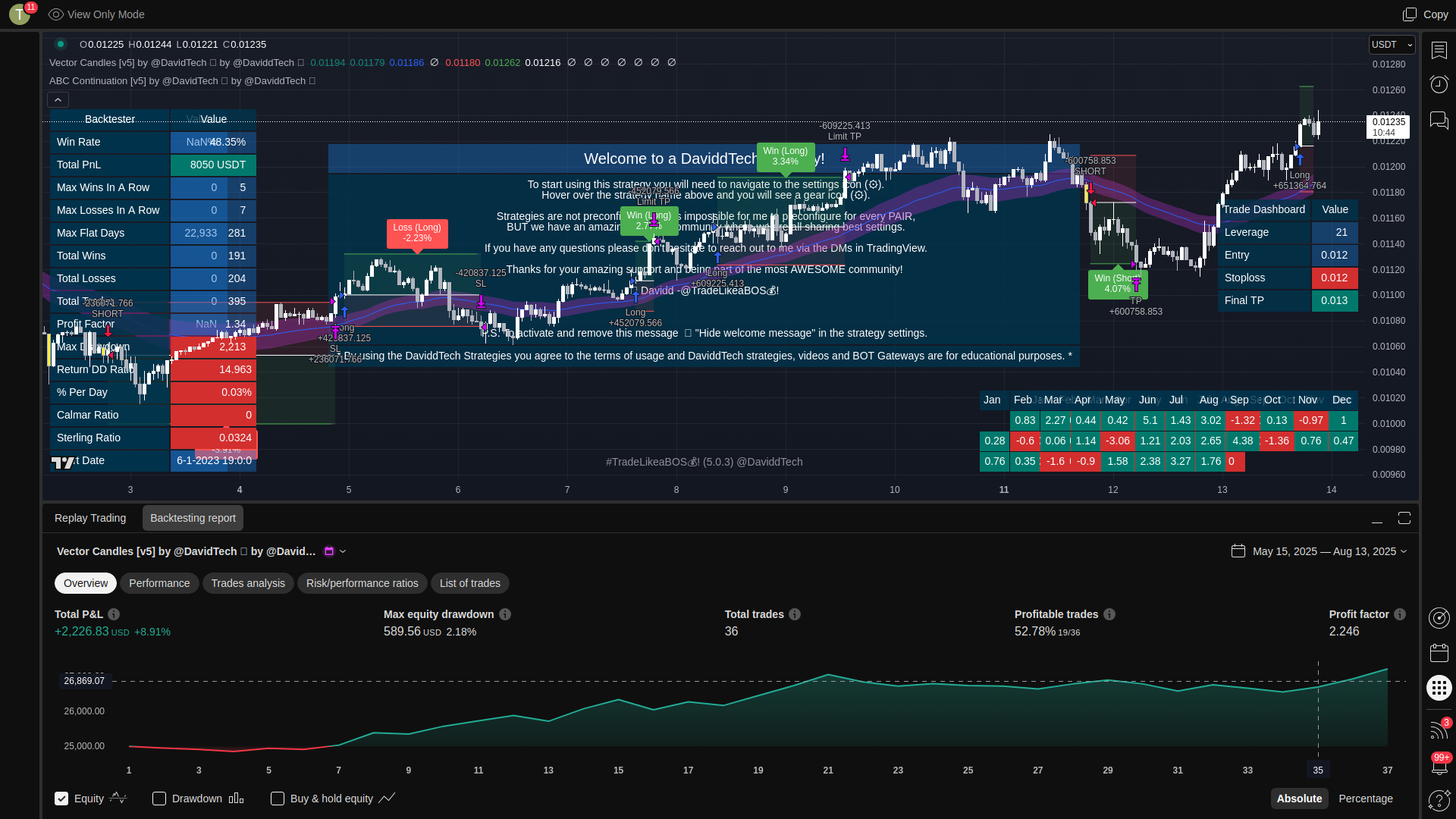
Task: Switch the chart to Percentage values
Action: 1366,799
